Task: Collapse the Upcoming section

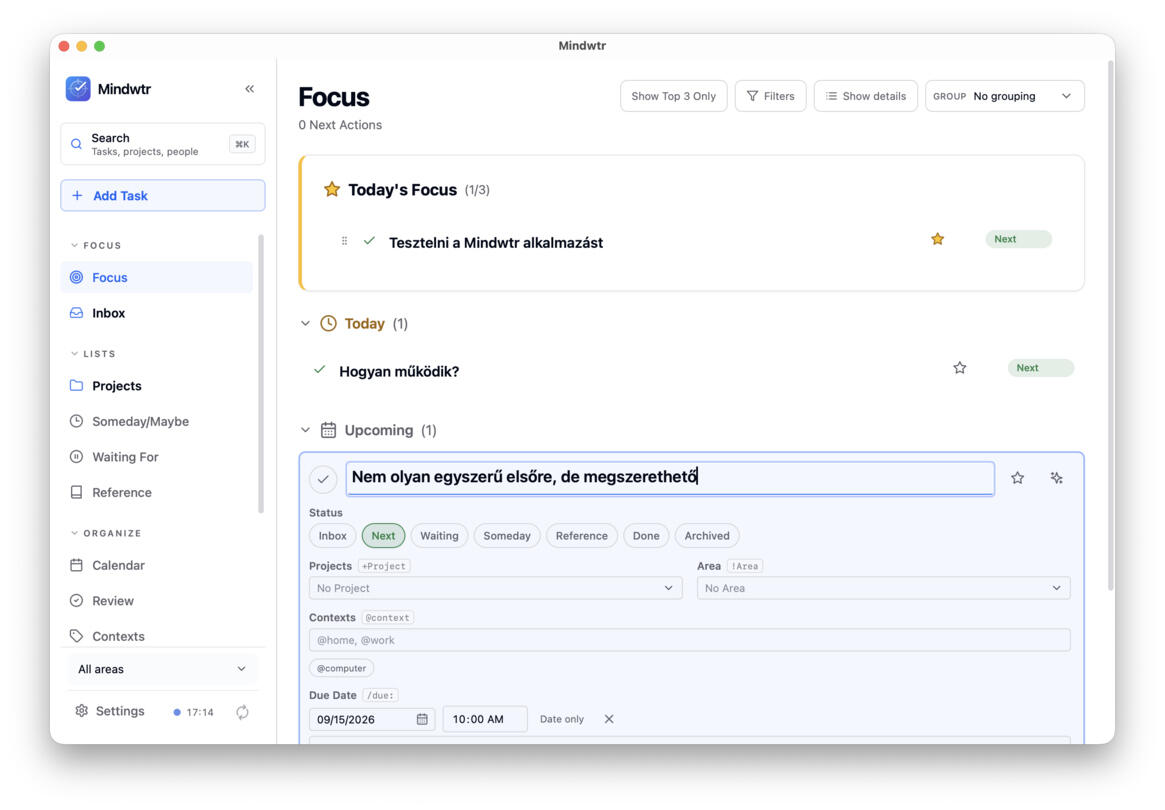Action: pyautogui.click(x=305, y=430)
